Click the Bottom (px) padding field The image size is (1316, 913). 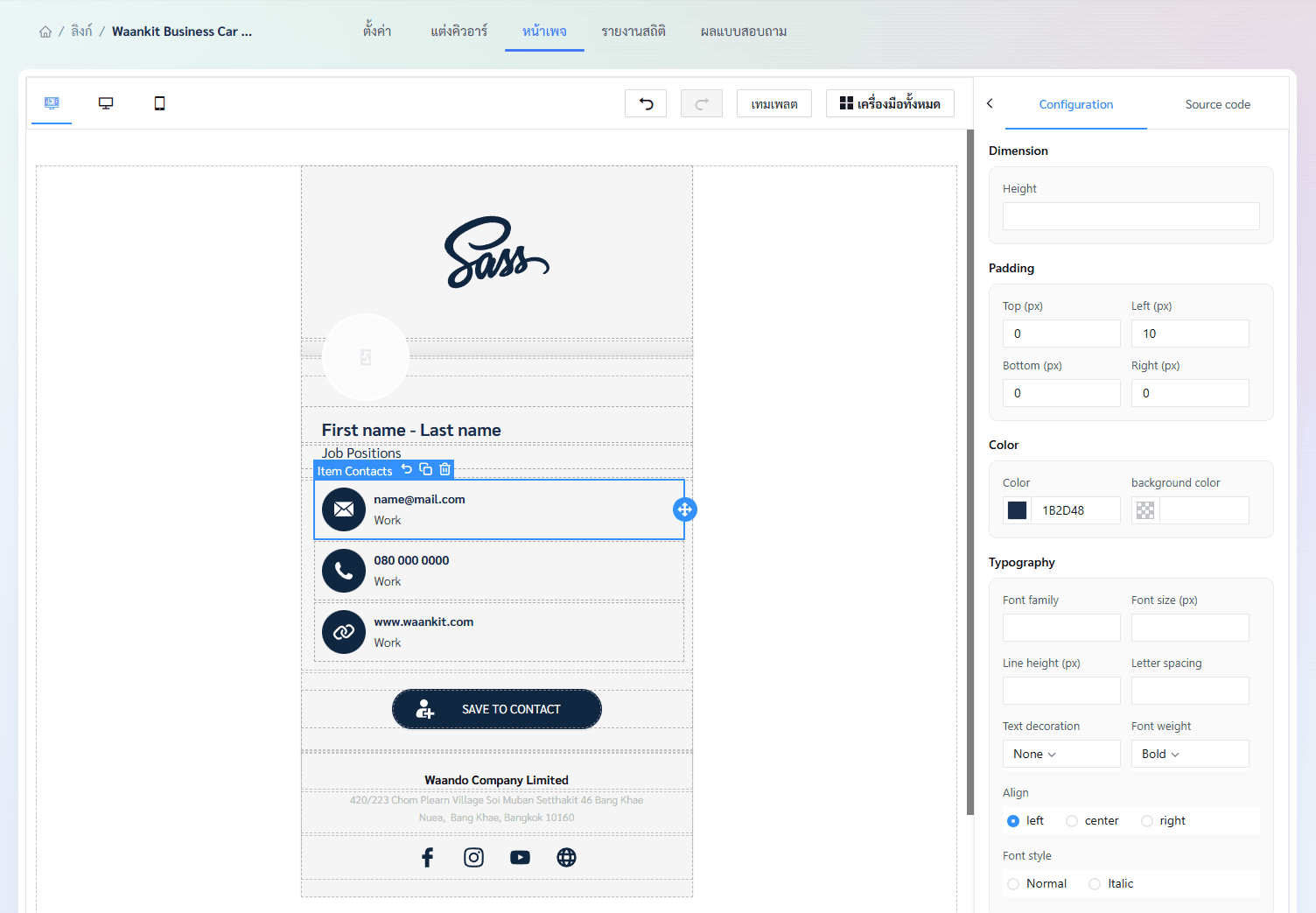pos(1061,393)
